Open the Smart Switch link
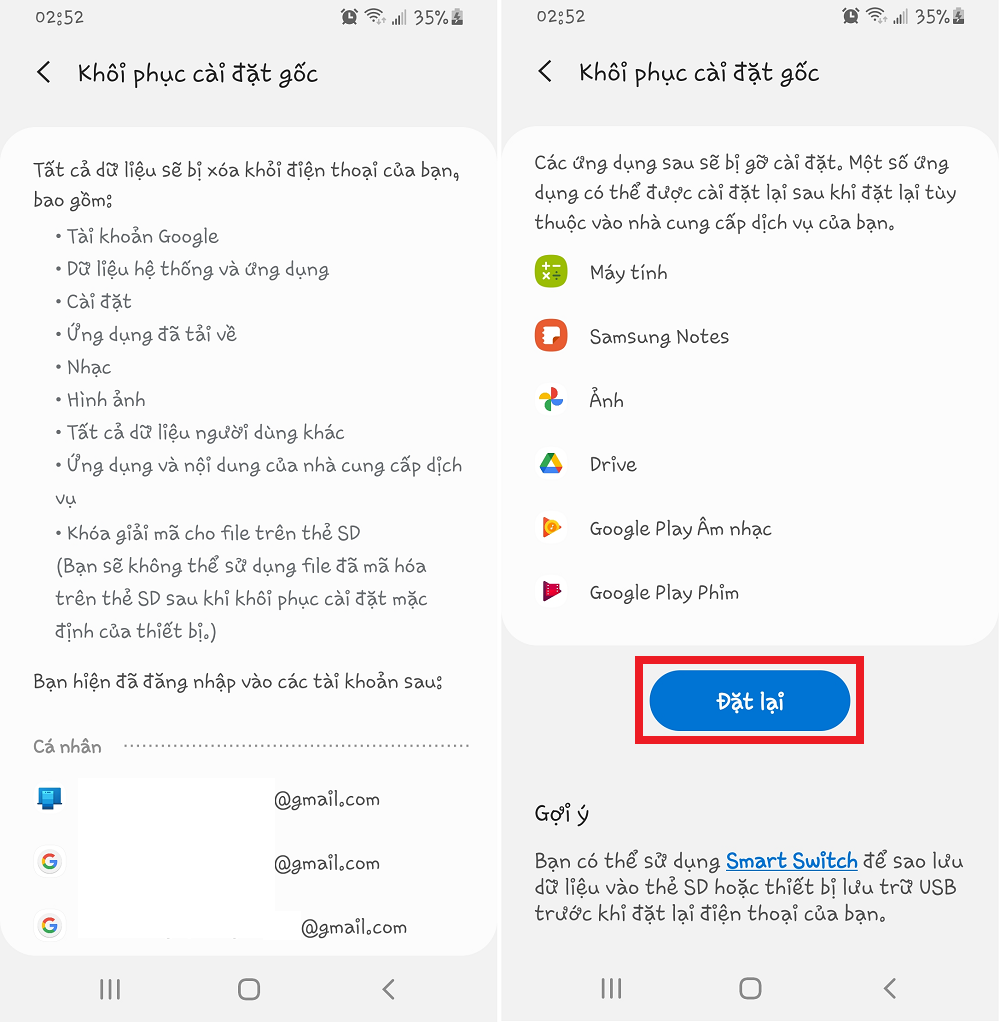The width and height of the screenshot is (1000, 1022). 791,861
